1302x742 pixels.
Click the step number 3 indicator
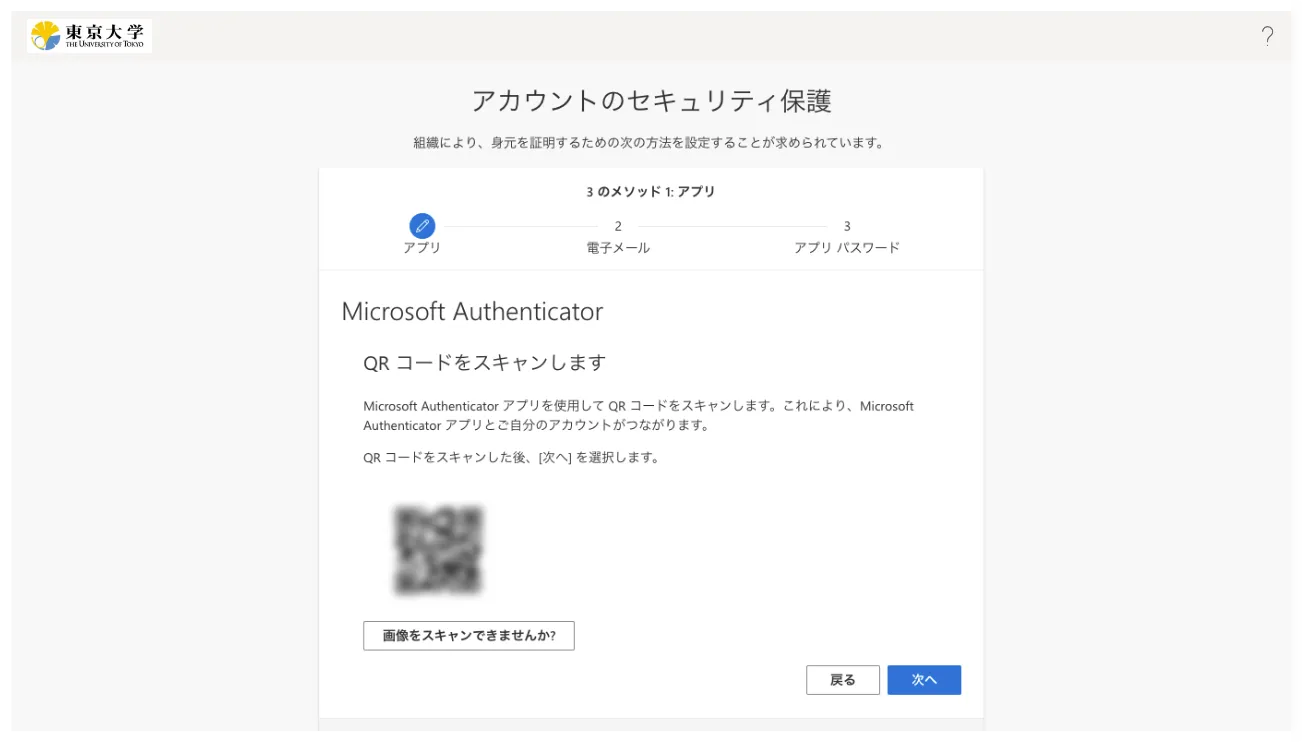click(847, 226)
